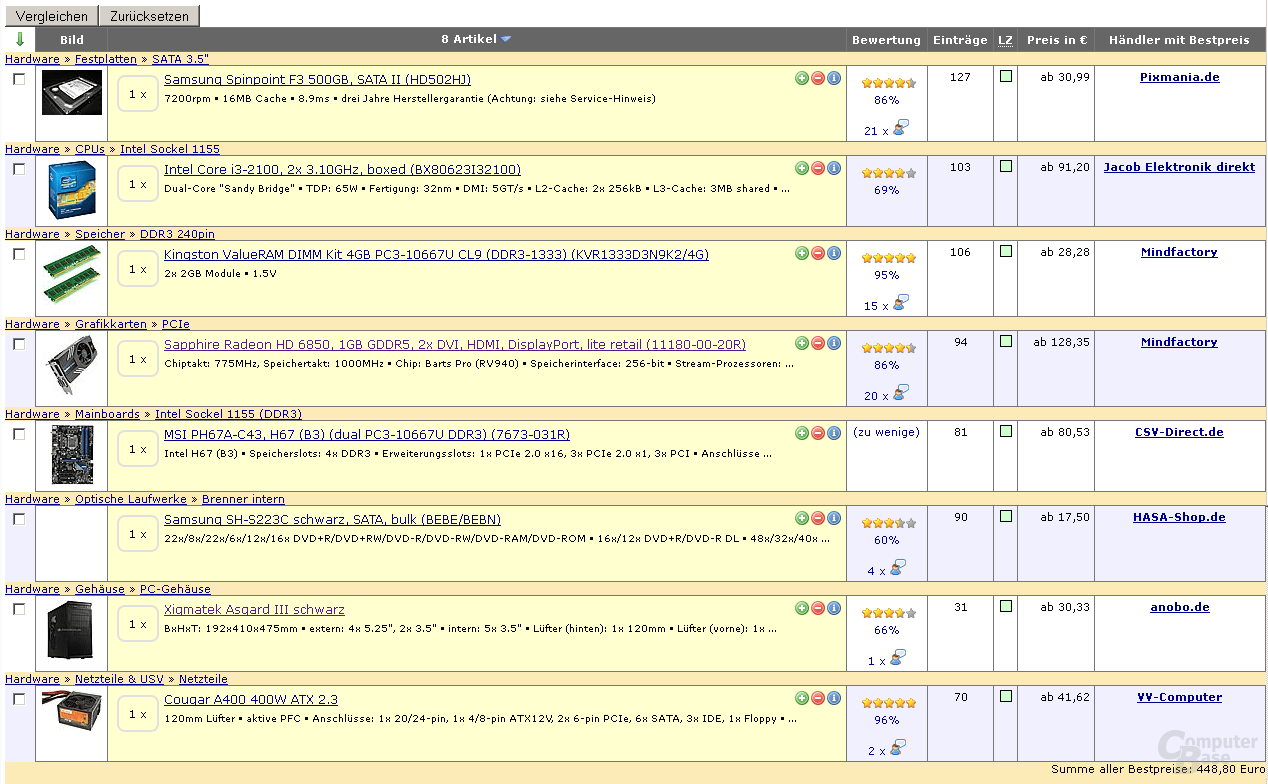This screenshot has width=1268, height=784.
Task: Click the Händler mit Bestpreis column header
Action: coord(1179,40)
